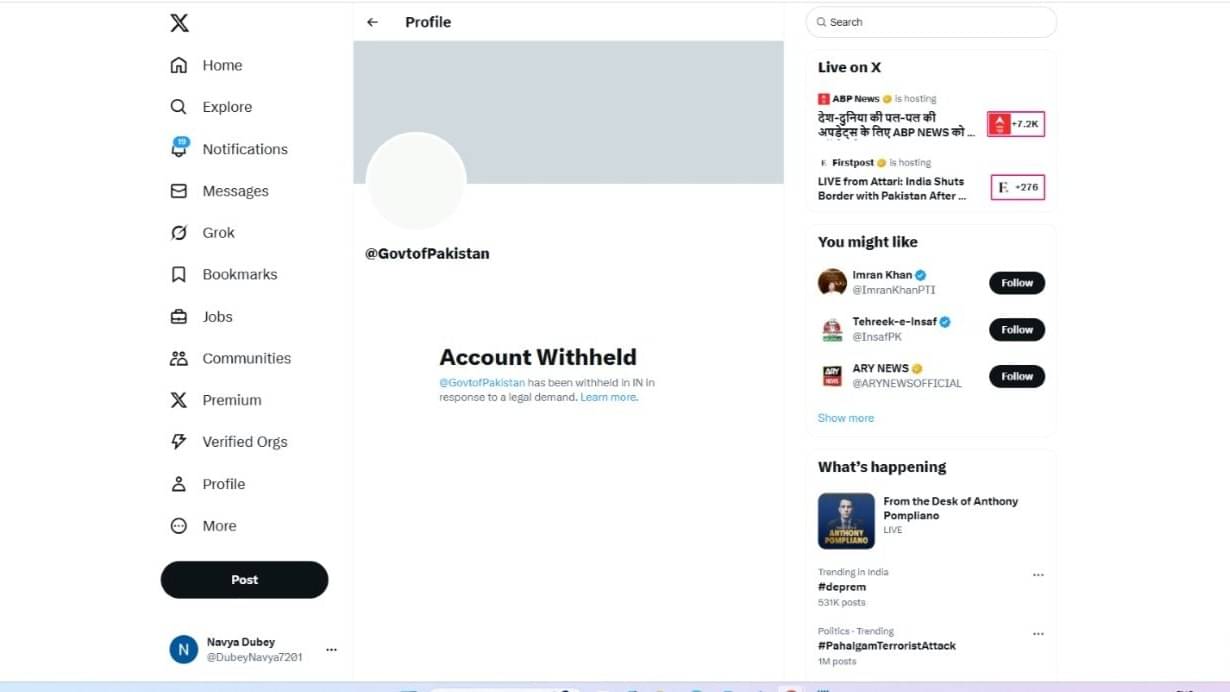
Task: Open account options beside Navya Dubey
Action: point(331,649)
